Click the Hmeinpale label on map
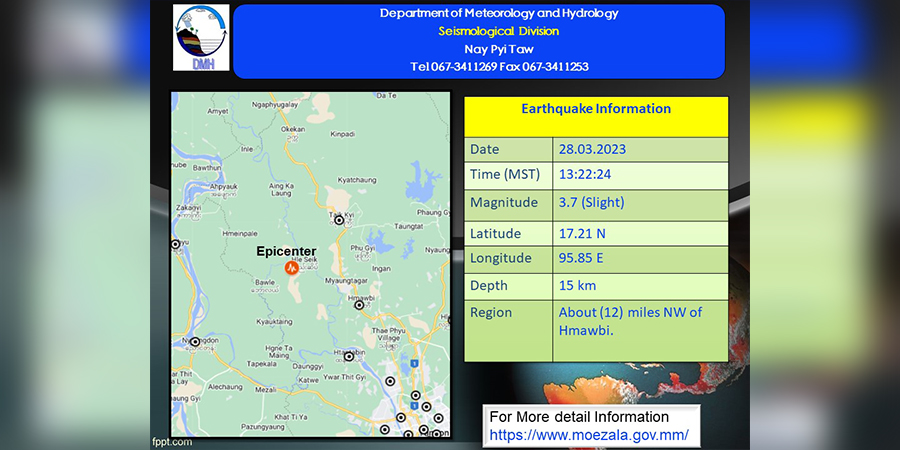 [239, 234]
